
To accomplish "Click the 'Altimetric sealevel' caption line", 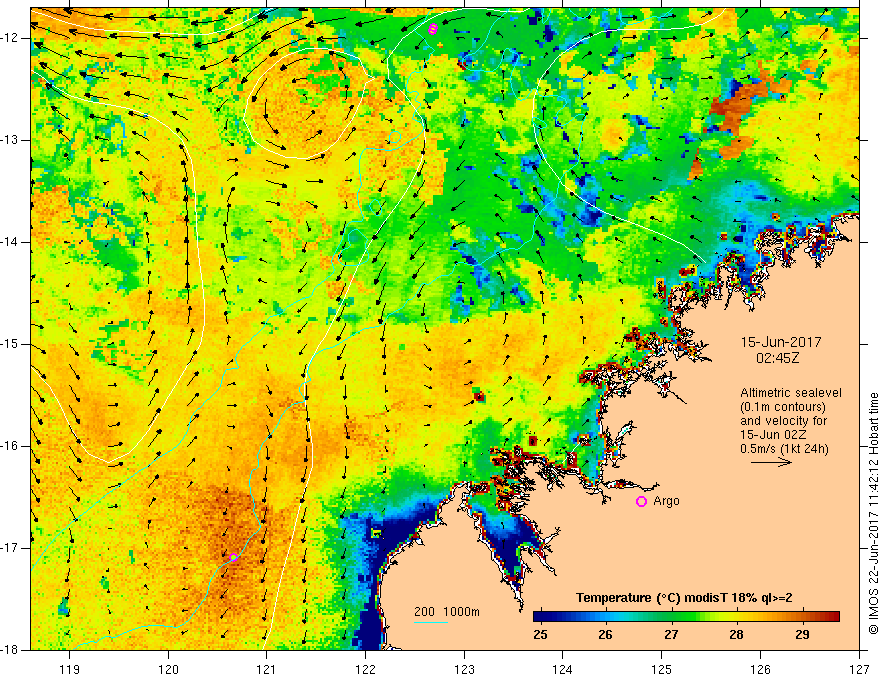I will pyautogui.click(x=791, y=393).
